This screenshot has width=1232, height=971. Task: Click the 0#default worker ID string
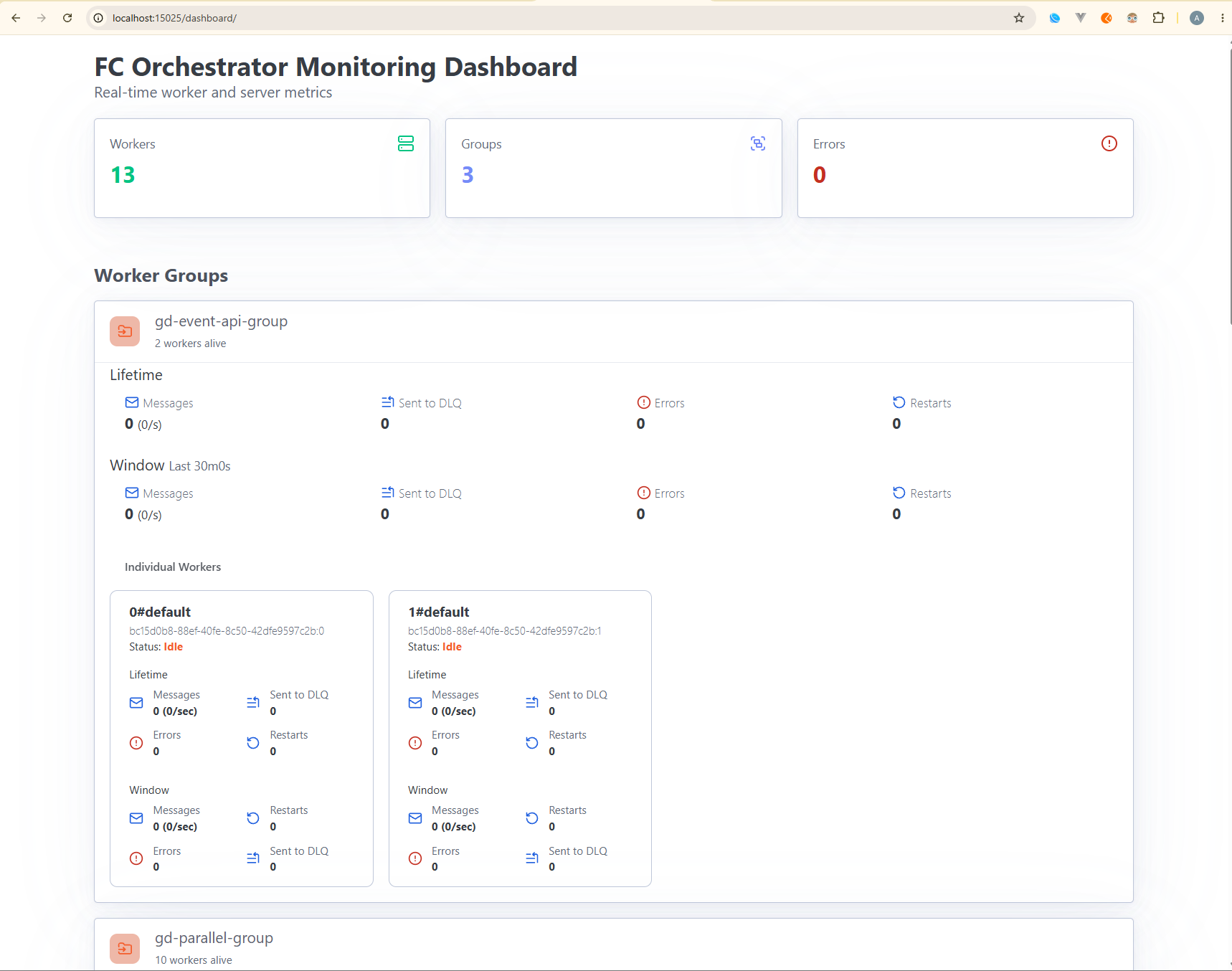(x=227, y=631)
